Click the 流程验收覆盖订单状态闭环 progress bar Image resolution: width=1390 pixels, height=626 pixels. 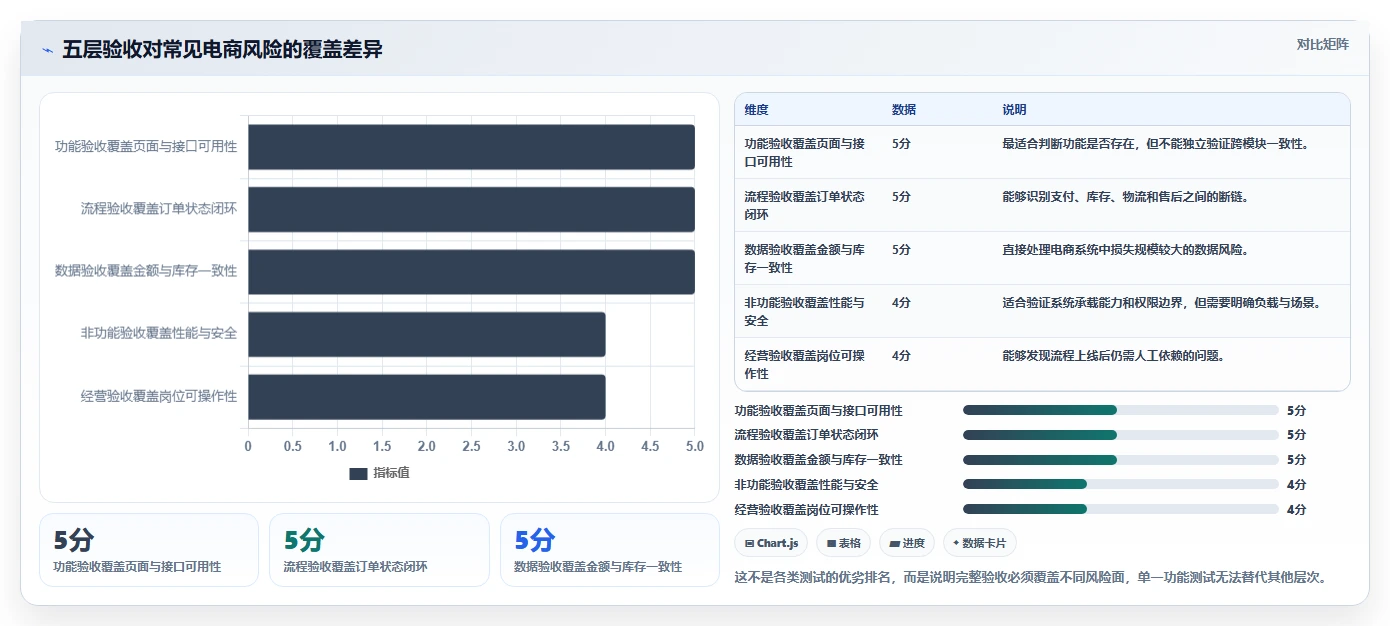pos(1120,435)
